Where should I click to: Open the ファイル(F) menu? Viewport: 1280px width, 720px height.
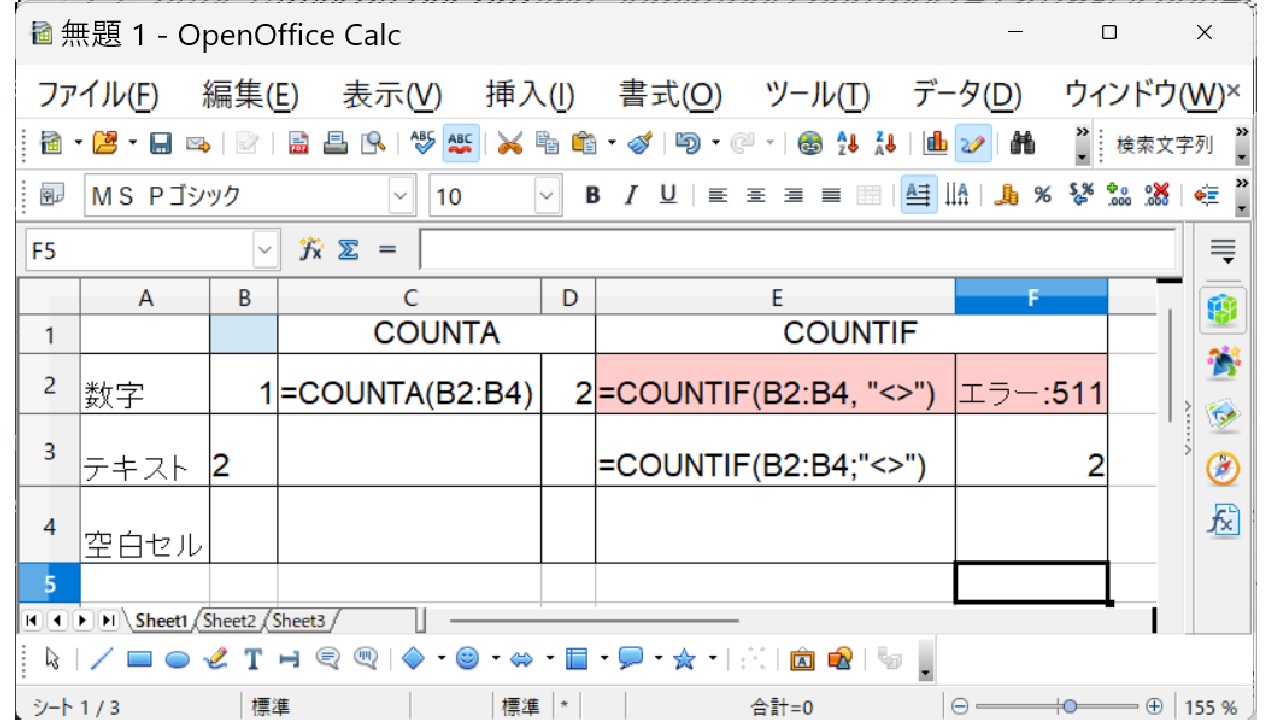(x=97, y=96)
